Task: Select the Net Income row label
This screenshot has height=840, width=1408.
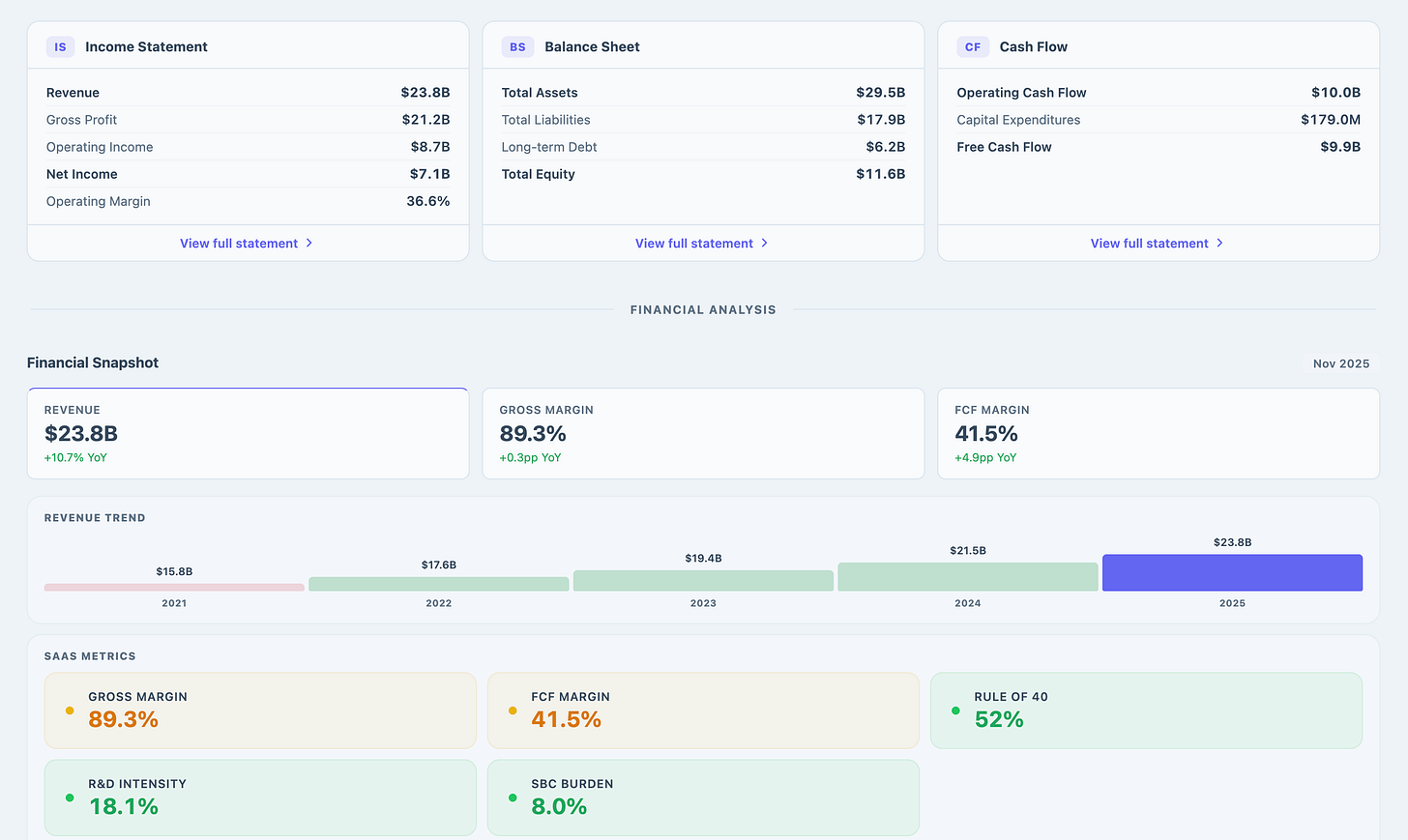Action: coord(82,174)
